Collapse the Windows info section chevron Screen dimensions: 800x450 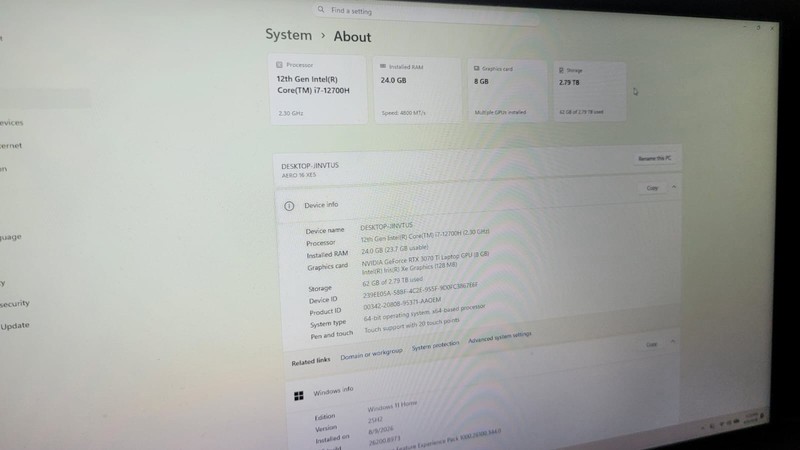click(x=672, y=341)
